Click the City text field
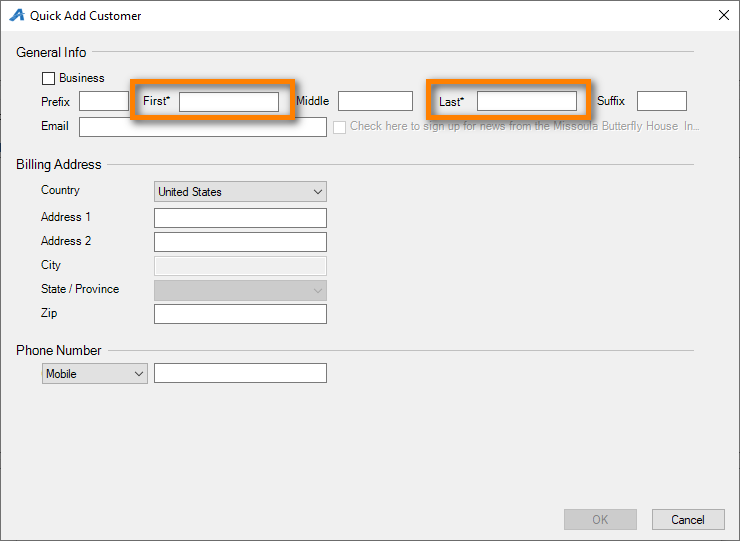740x541 pixels. (240, 266)
